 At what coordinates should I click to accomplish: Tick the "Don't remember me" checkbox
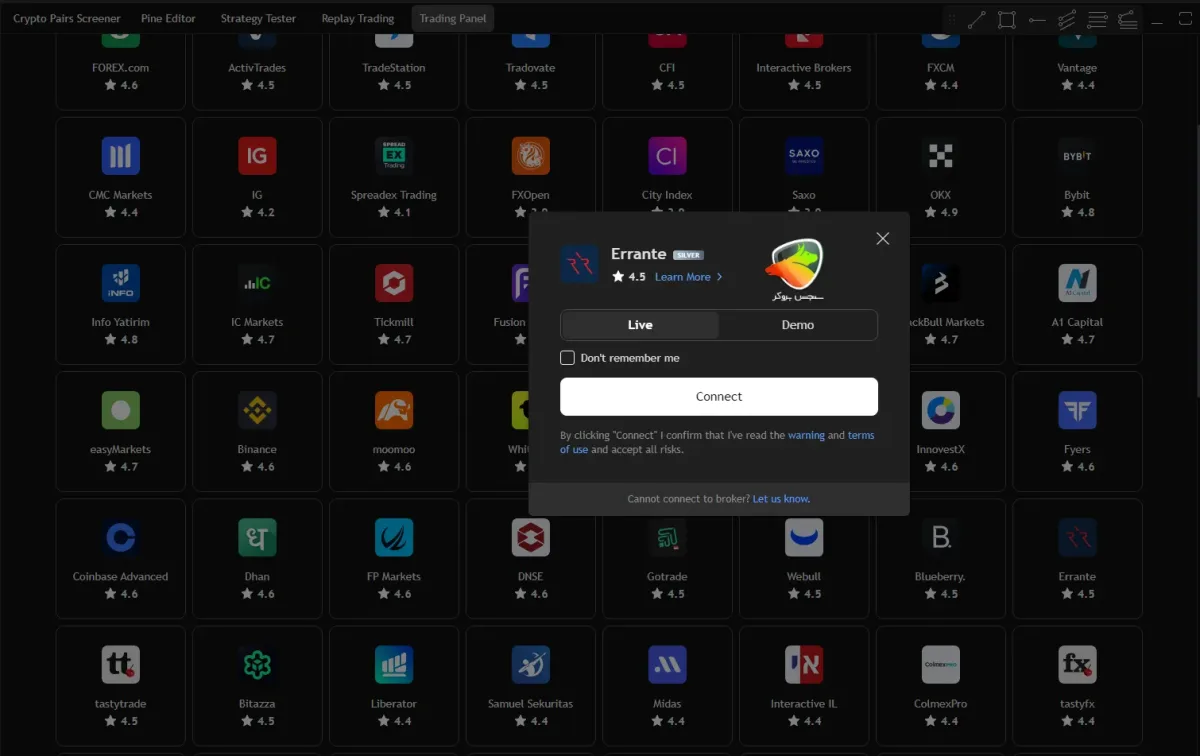coord(567,358)
